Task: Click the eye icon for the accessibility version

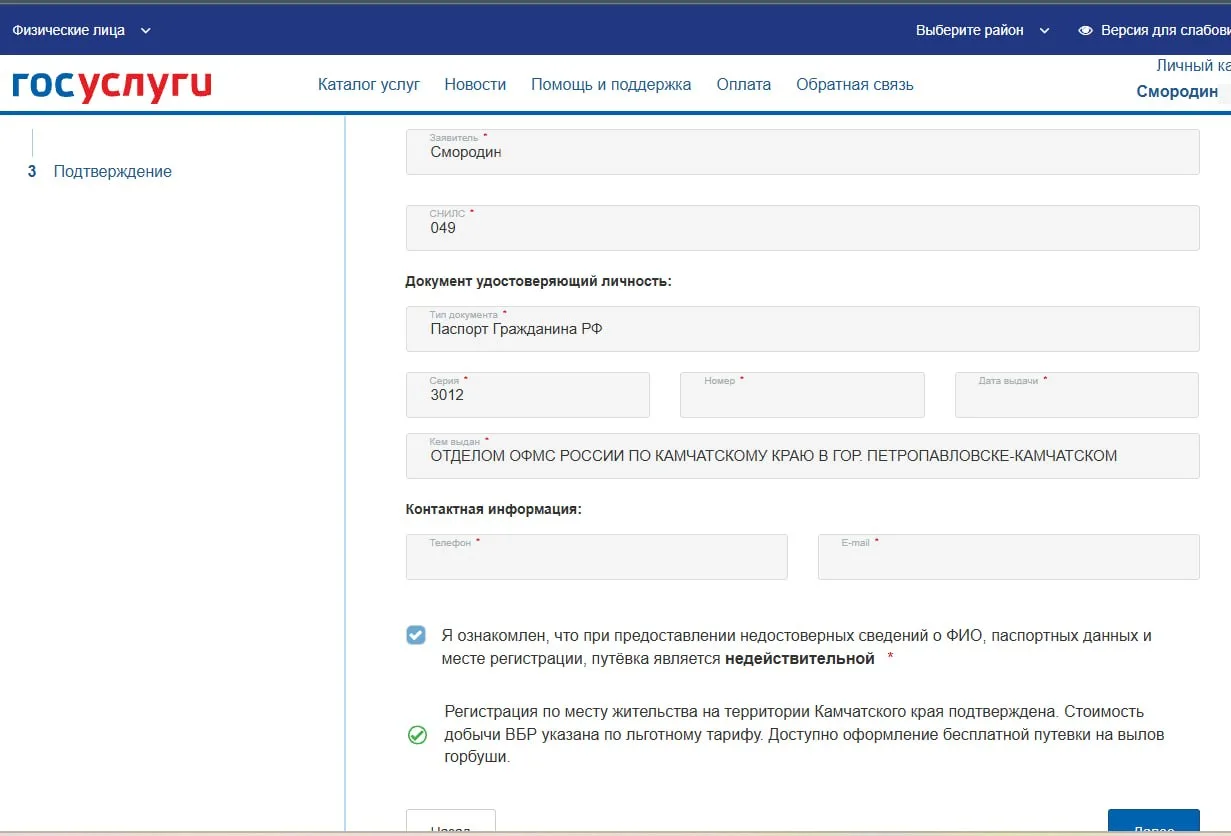Action: [1085, 31]
